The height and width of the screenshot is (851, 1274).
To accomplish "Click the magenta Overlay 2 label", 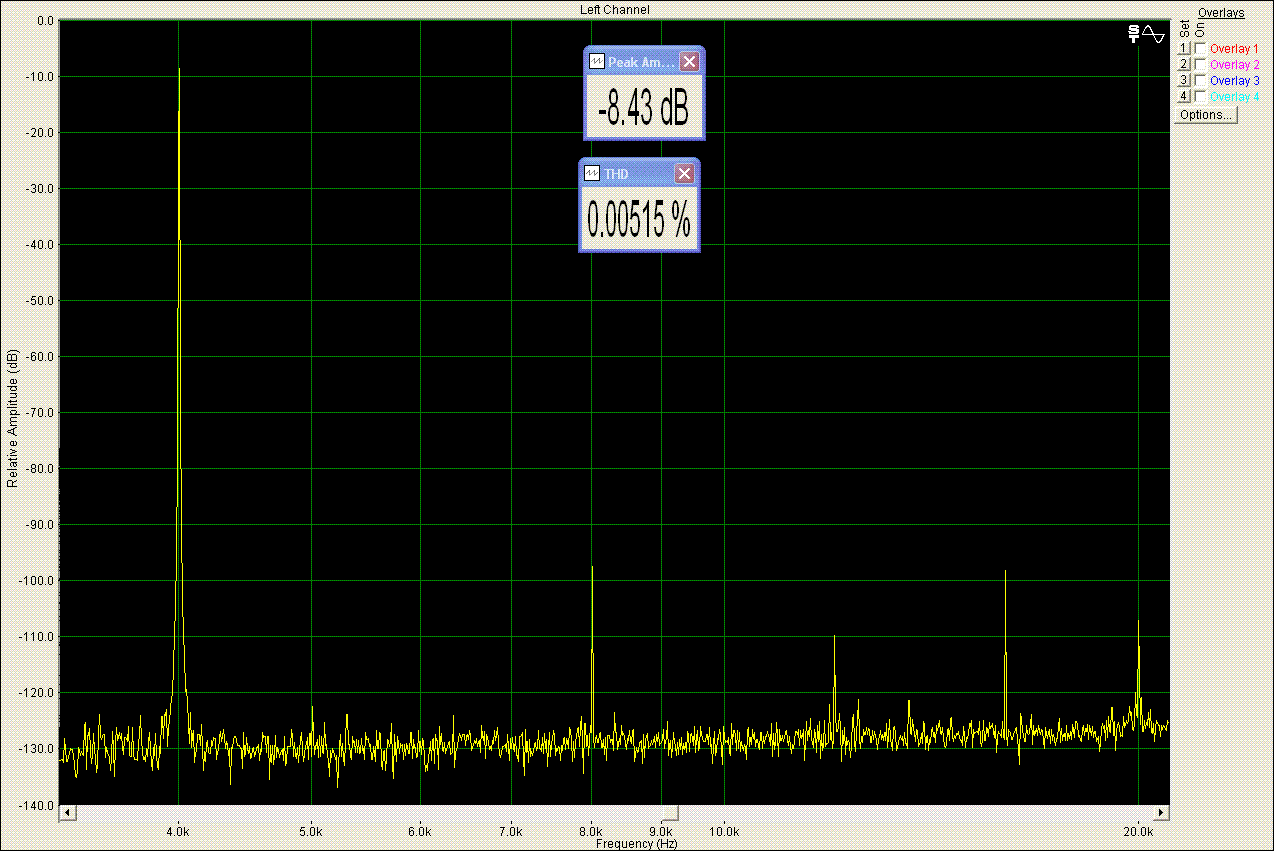I will tap(1234, 65).
